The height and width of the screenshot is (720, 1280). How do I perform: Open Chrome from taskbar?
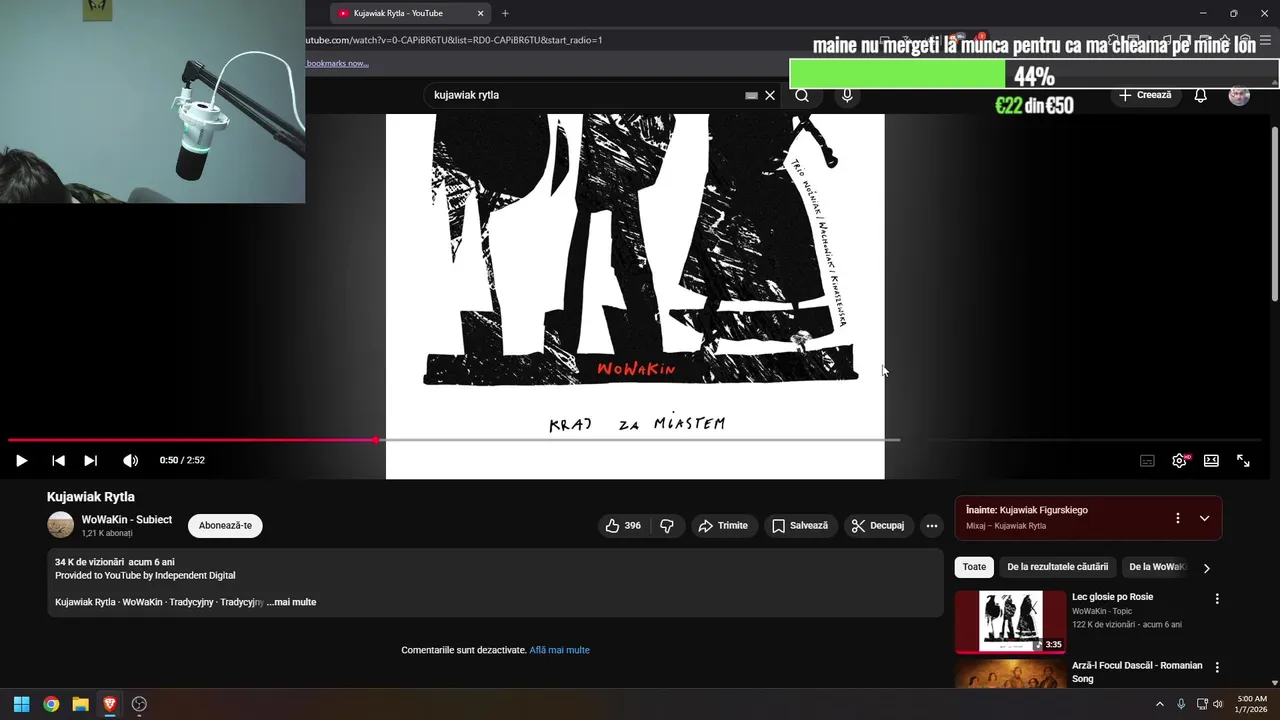[51, 704]
